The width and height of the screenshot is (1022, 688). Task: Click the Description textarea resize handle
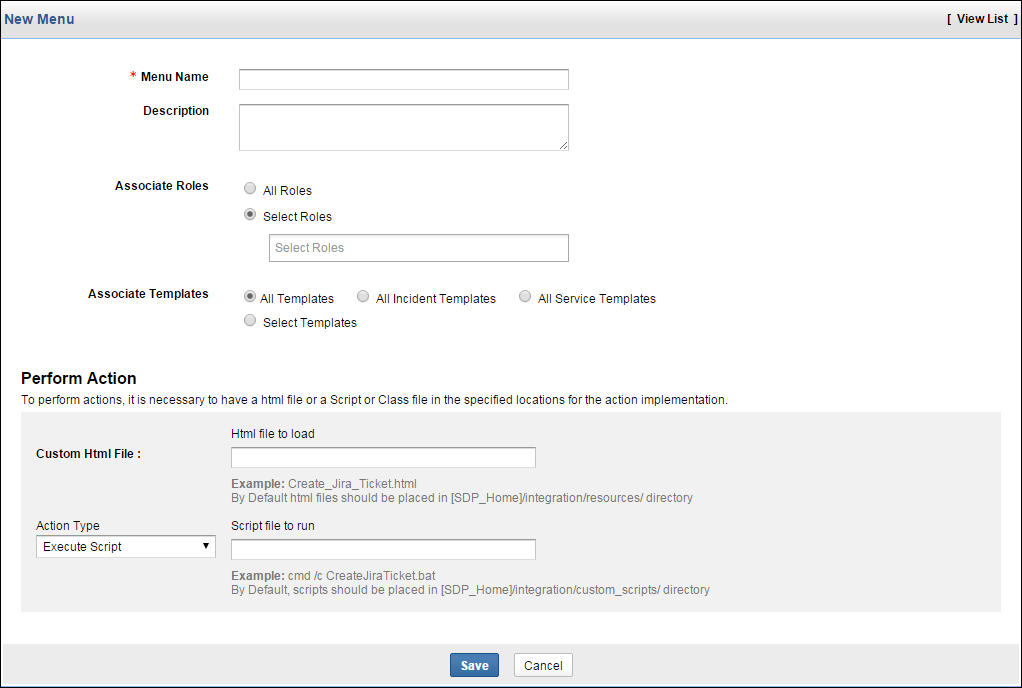564,146
